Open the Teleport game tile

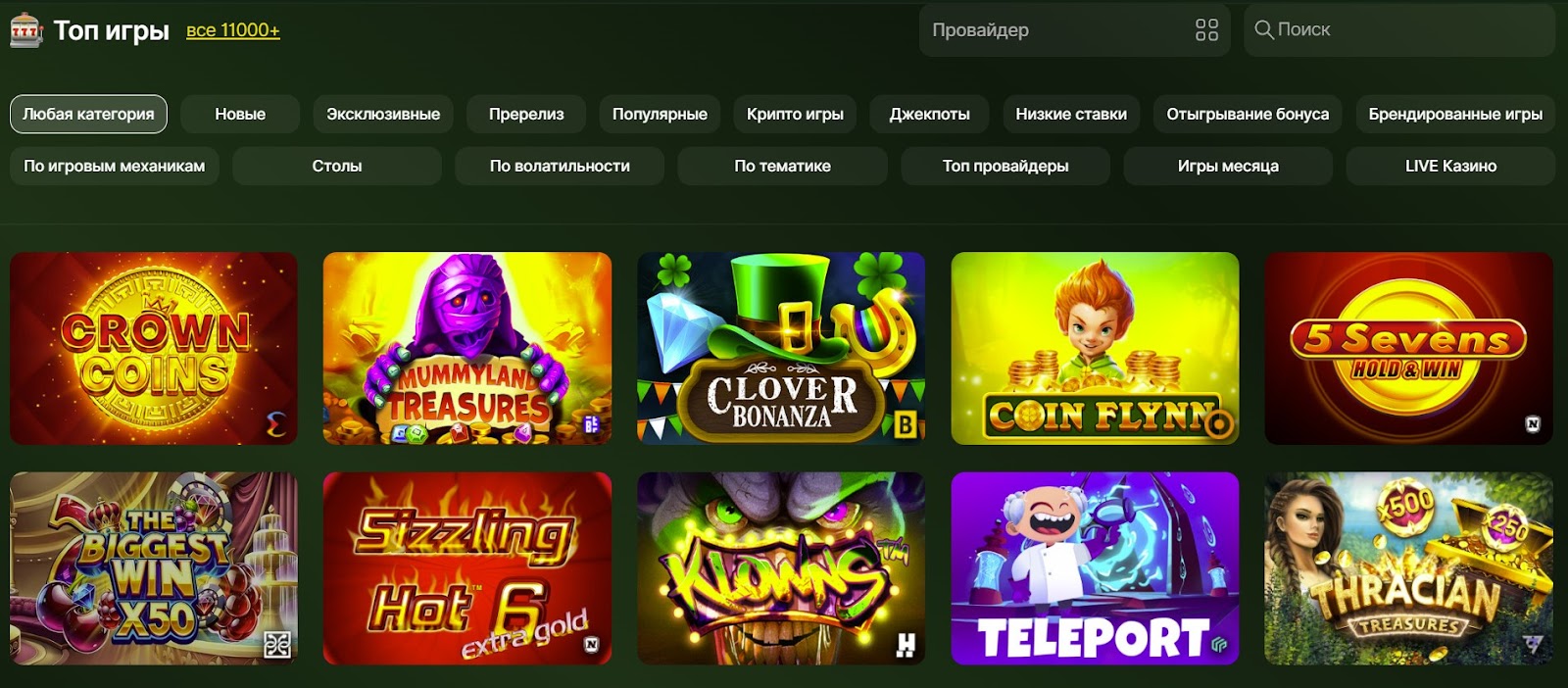click(1095, 568)
